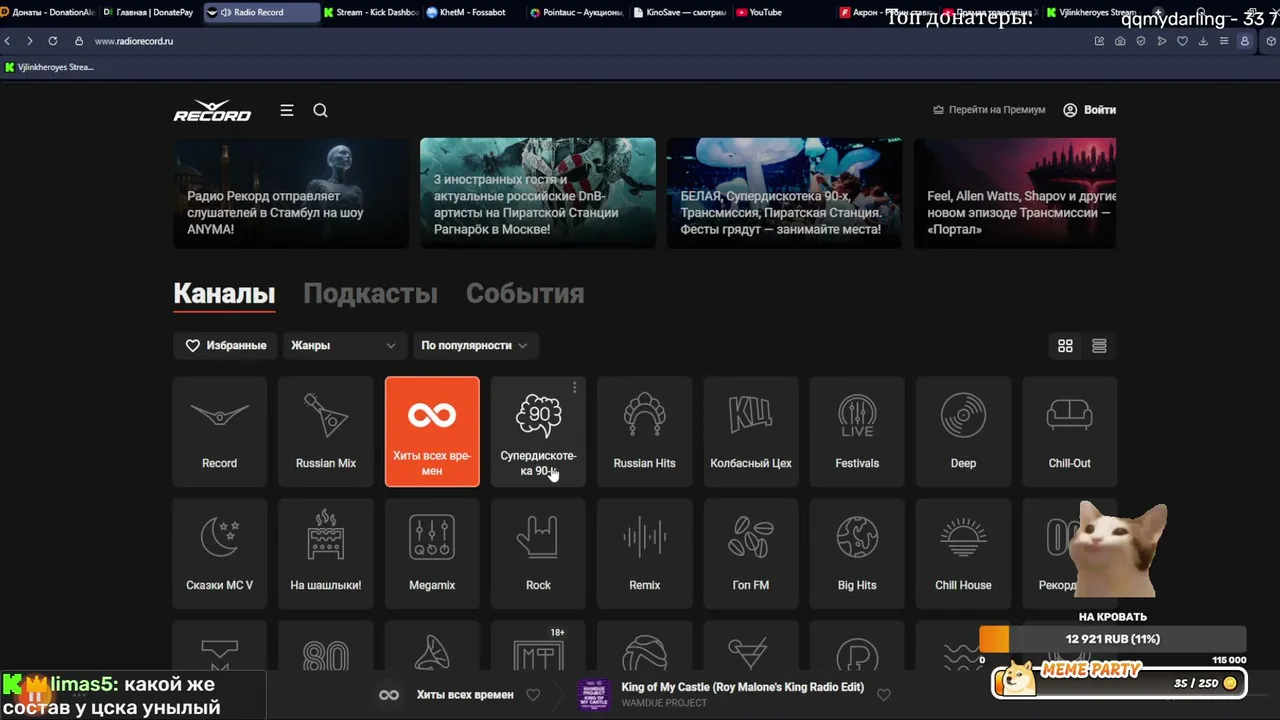Click the Перейти на Премиум link
The height and width of the screenshot is (720, 1280).
(989, 110)
